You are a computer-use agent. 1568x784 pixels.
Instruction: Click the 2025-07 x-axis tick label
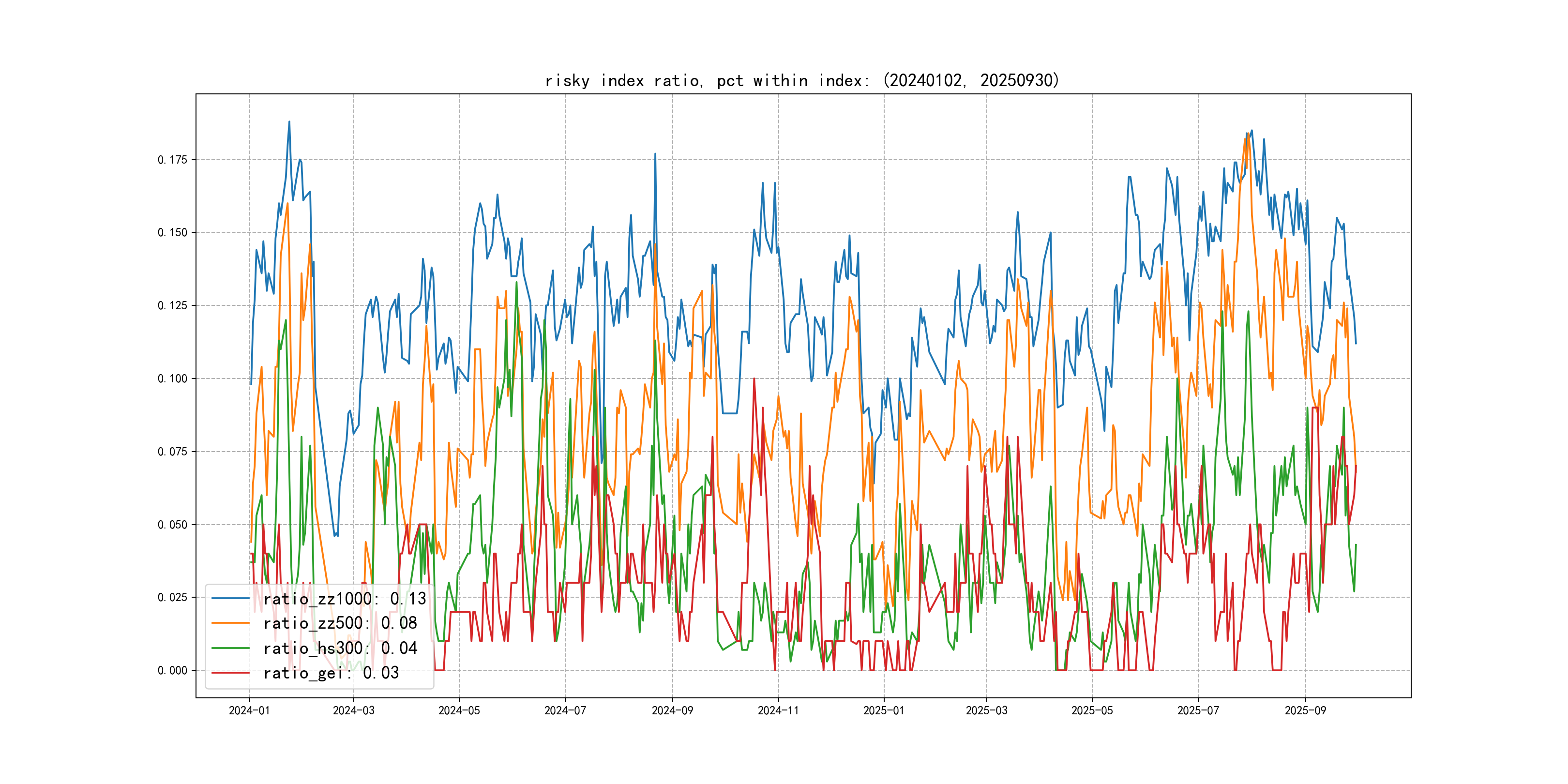pyautogui.click(x=1198, y=710)
